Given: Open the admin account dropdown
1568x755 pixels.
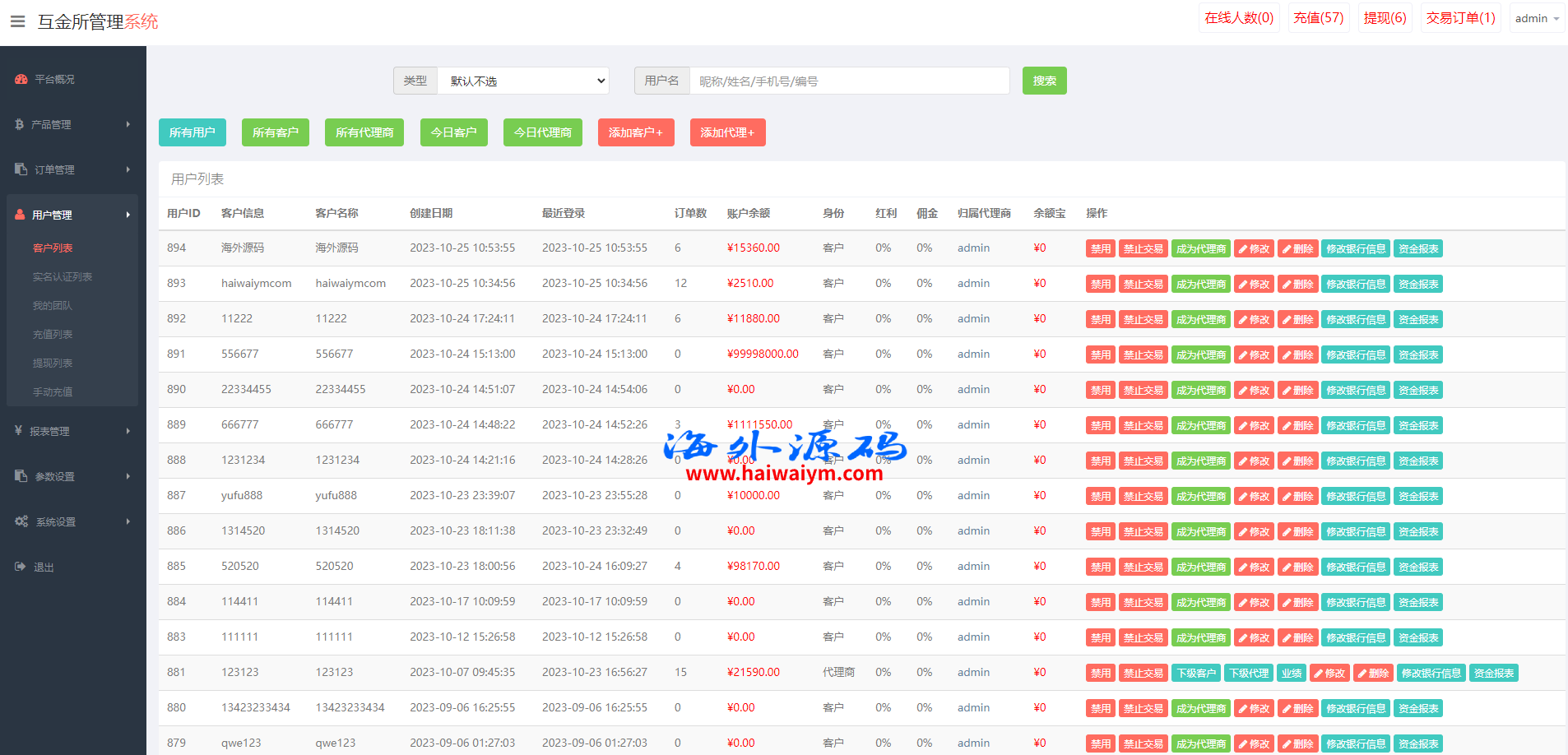Looking at the screenshot, I should (1537, 18).
